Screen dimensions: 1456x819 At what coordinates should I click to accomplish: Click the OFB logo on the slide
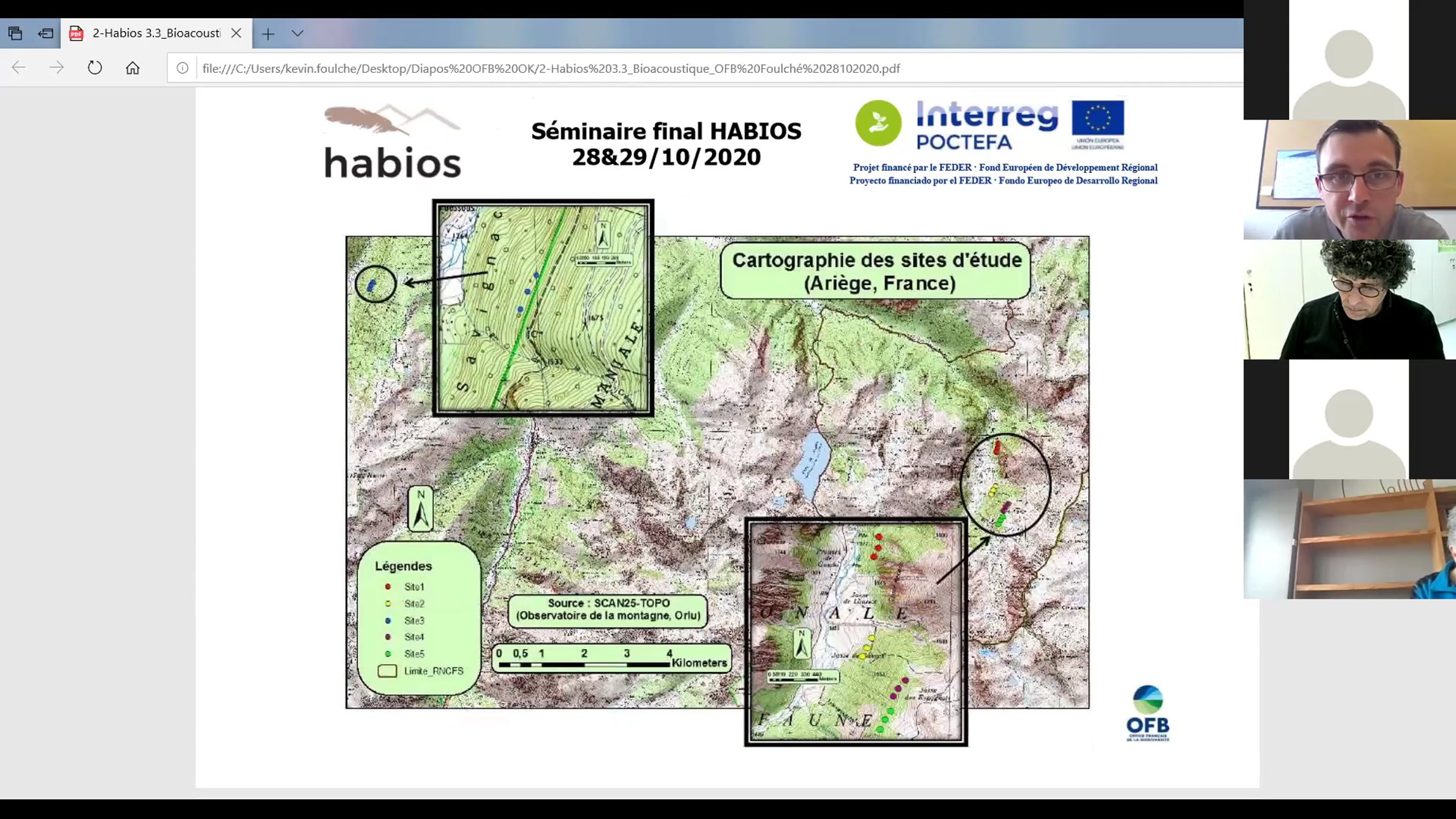[1148, 713]
